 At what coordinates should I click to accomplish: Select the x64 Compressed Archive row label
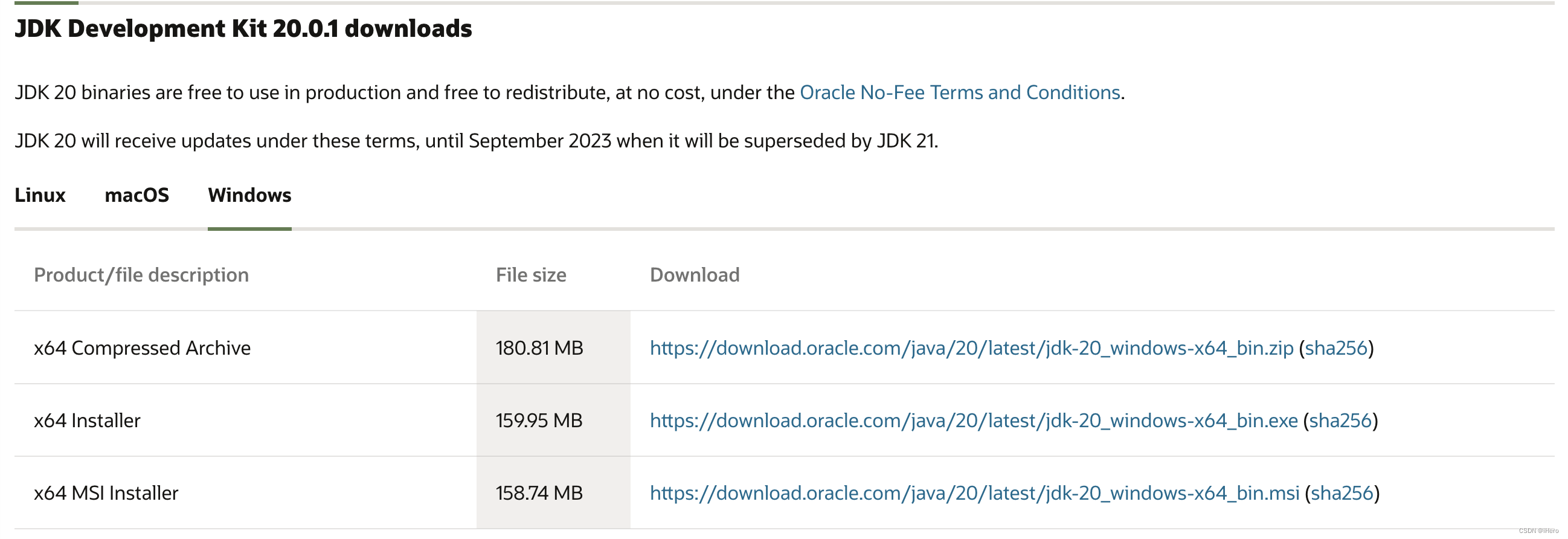click(x=143, y=349)
